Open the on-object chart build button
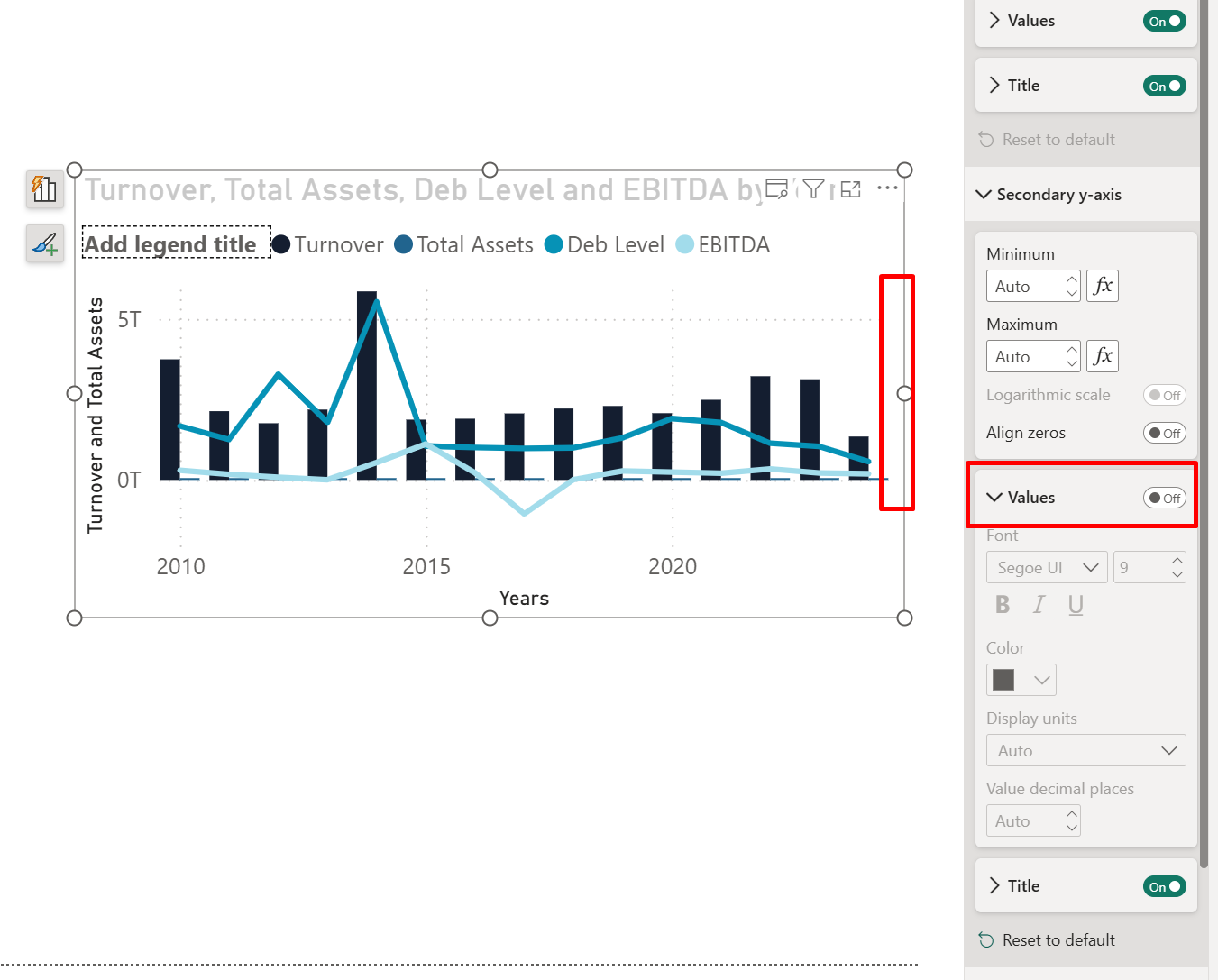The width and height of the screenshot is (1218, 980). point(44,189)
